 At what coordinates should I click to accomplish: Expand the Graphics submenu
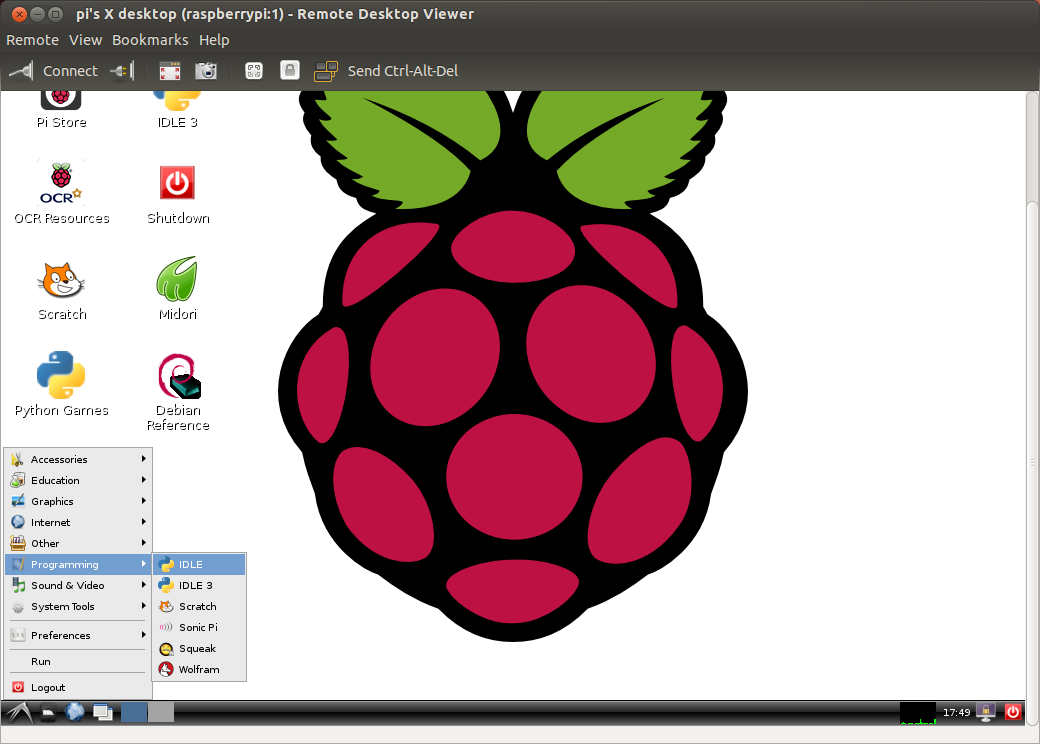click(78, 501)
